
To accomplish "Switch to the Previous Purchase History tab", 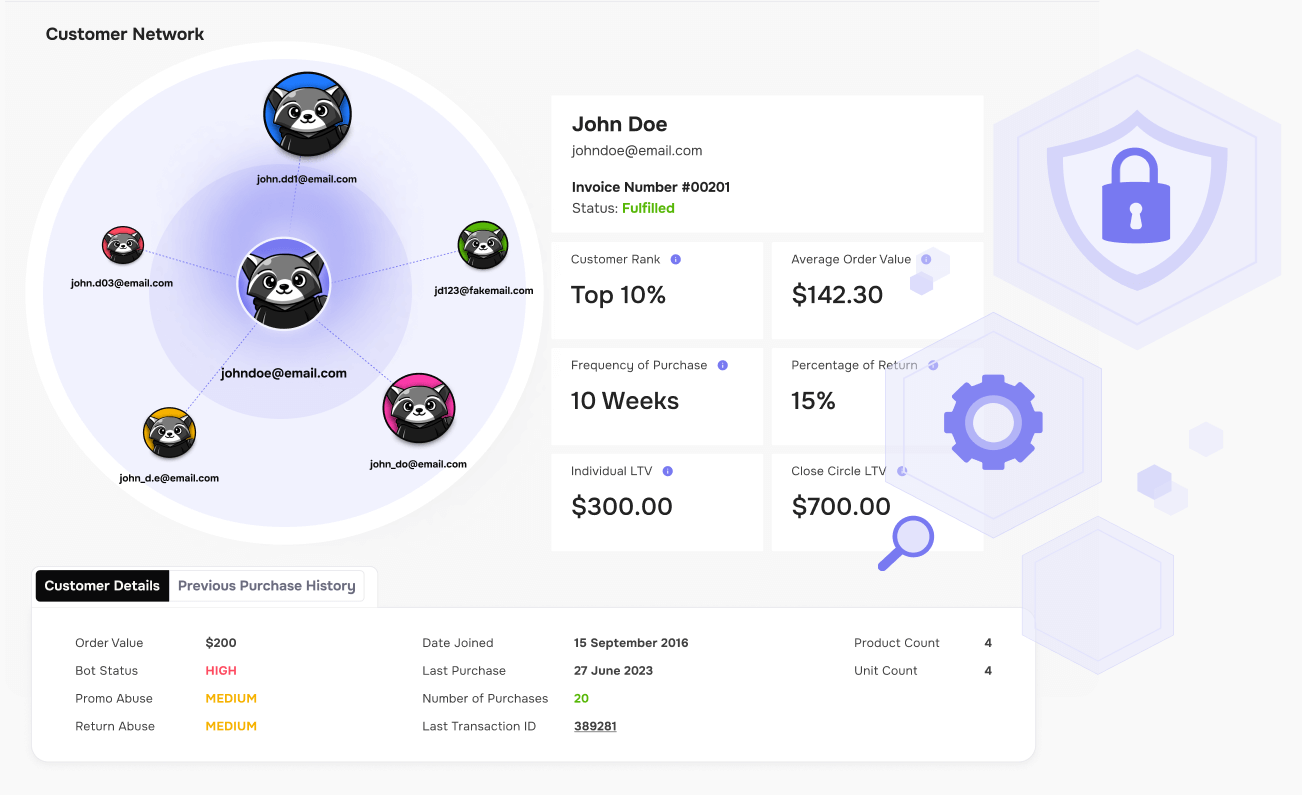I will click(x=267, y=586).
